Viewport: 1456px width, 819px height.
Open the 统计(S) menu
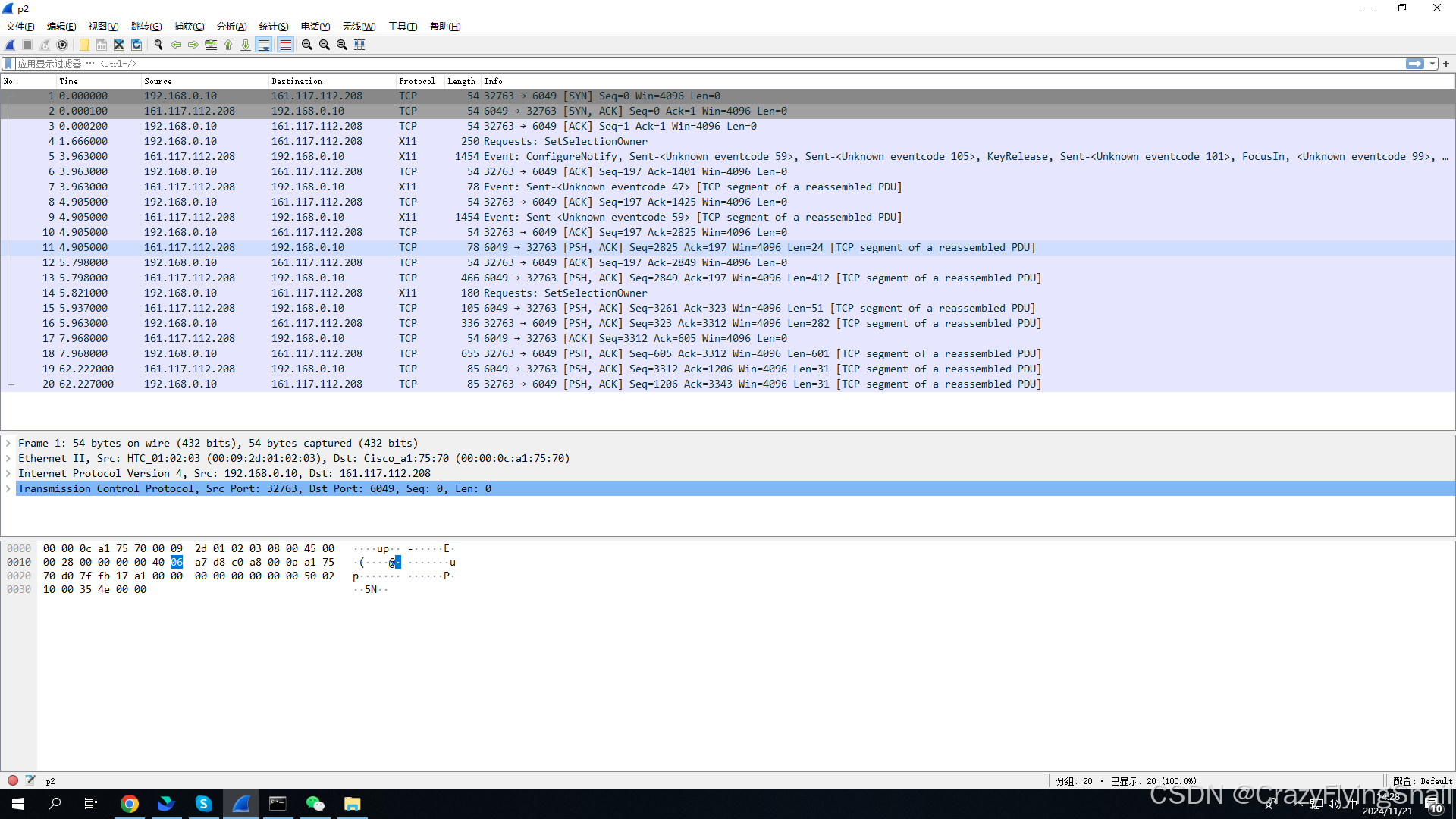click(x=273, y=26)
